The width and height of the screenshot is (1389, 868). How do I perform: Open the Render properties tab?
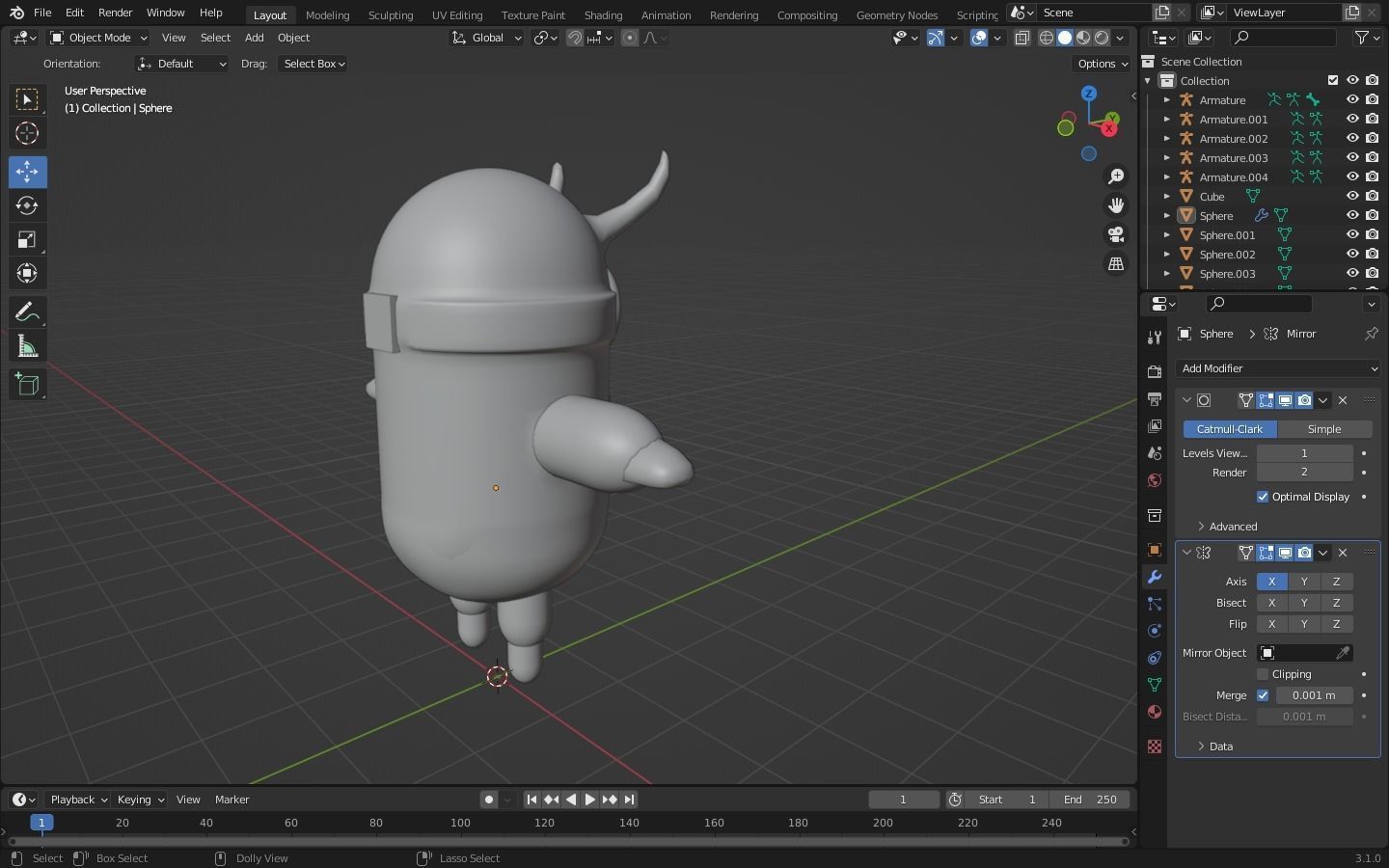pos(1154,371)
